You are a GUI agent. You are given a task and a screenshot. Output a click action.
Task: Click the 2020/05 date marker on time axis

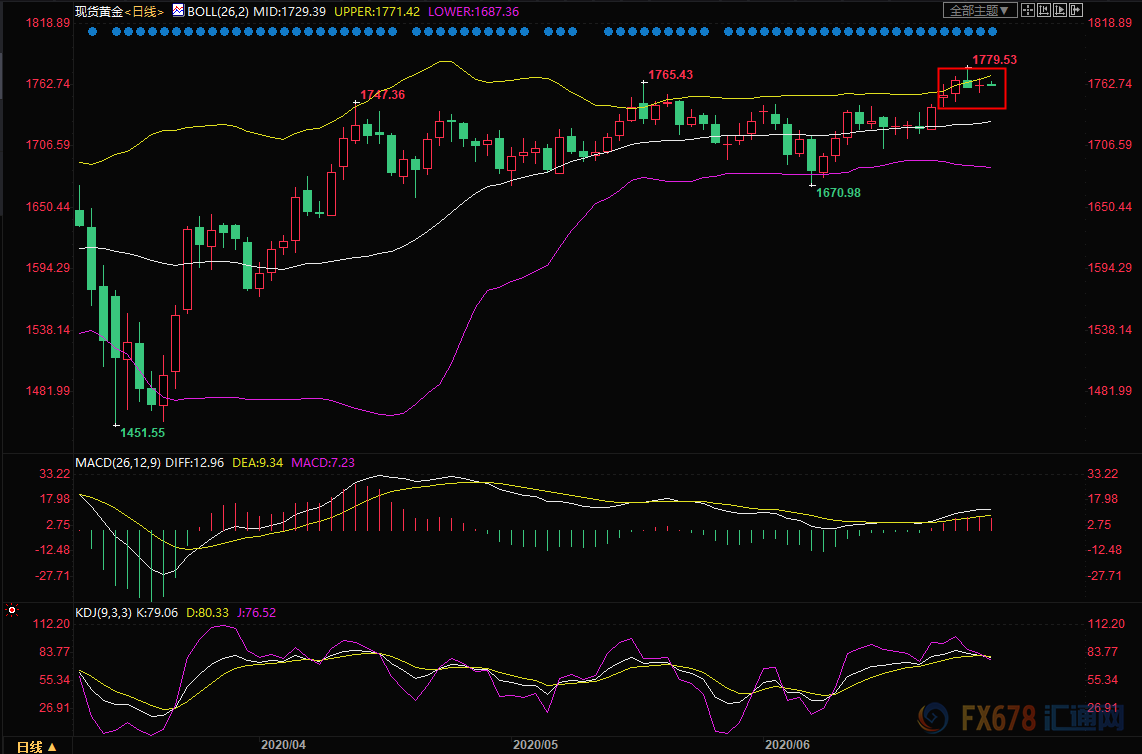(x=534, y=745)
